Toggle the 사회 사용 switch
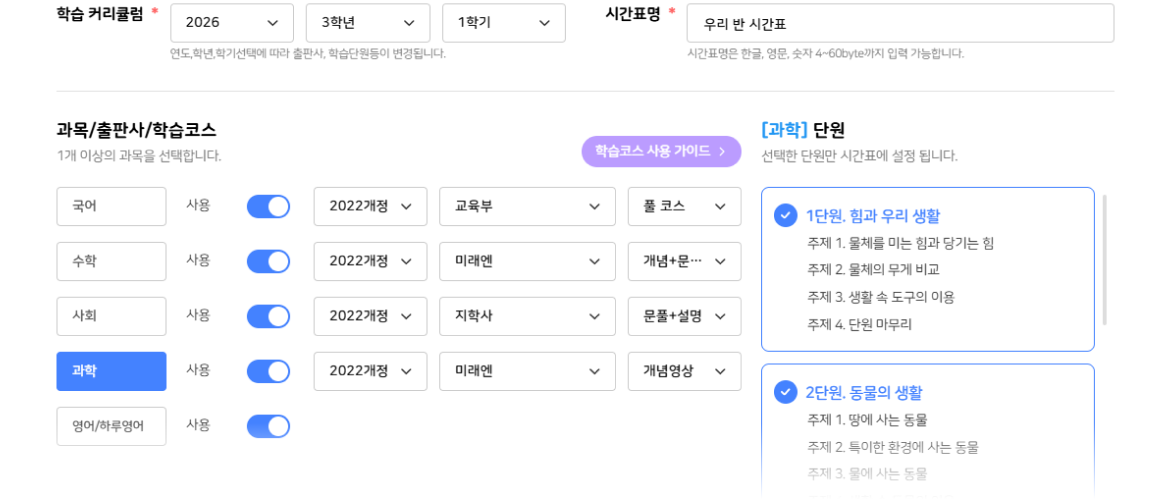This screenshot has width=1166, height=499. coord(268,316)
